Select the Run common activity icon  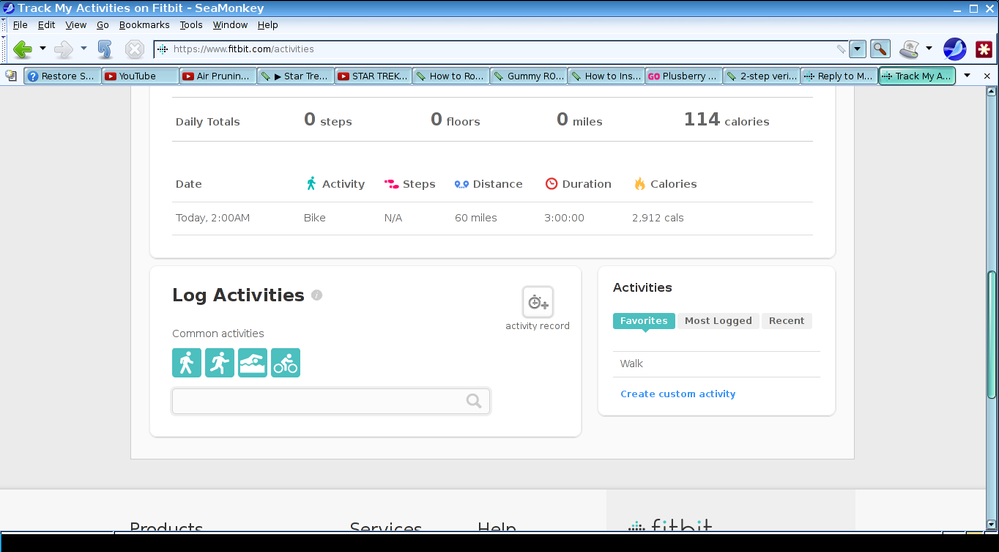click(219, 363)
